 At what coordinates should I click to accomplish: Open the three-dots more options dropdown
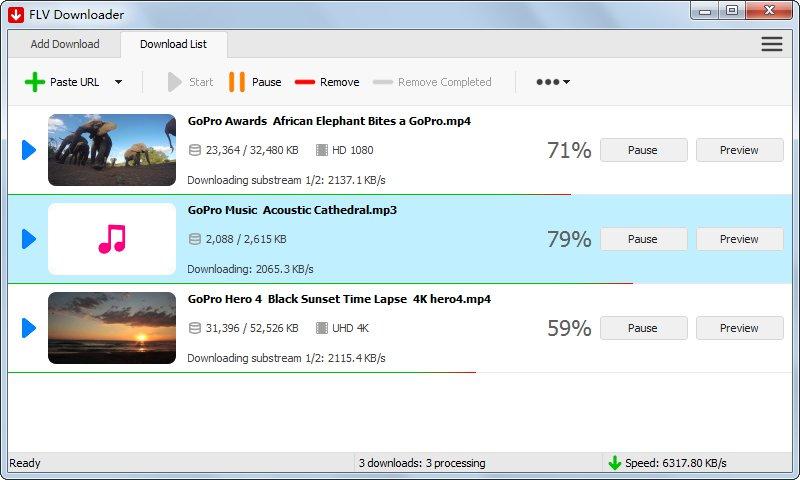(553, 82)
